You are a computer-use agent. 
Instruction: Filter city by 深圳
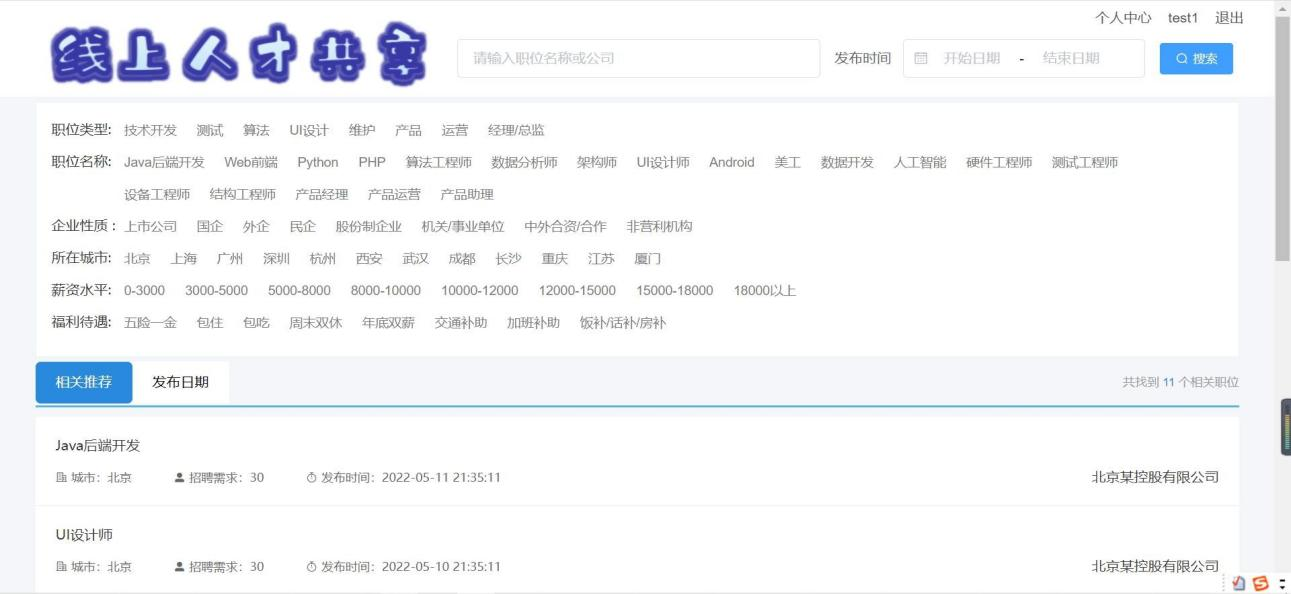(x=276, y=259)
